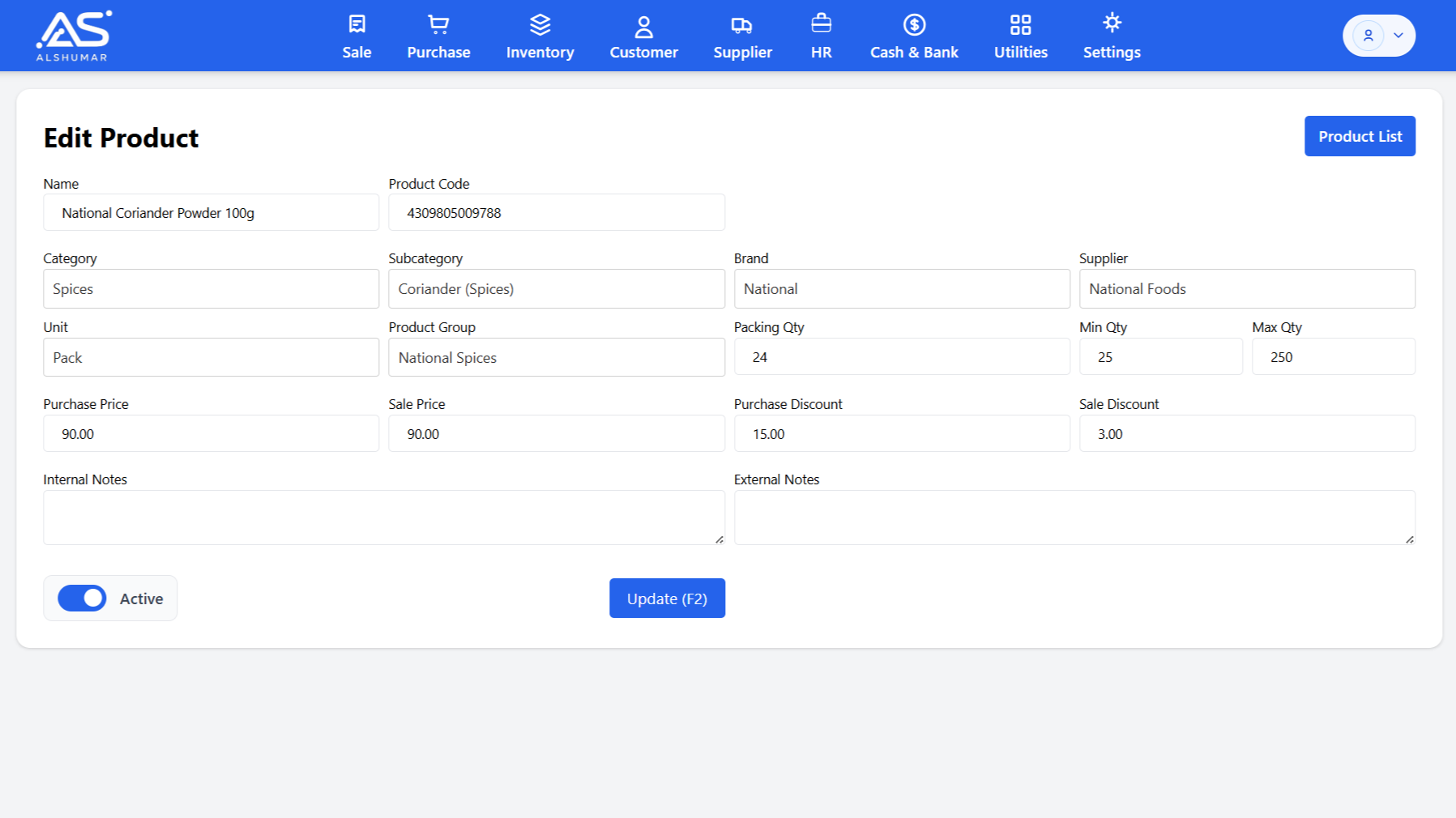1456x818 pixels.
Task: Click the ALSHUMAR logo
Action: click(73, 35)
